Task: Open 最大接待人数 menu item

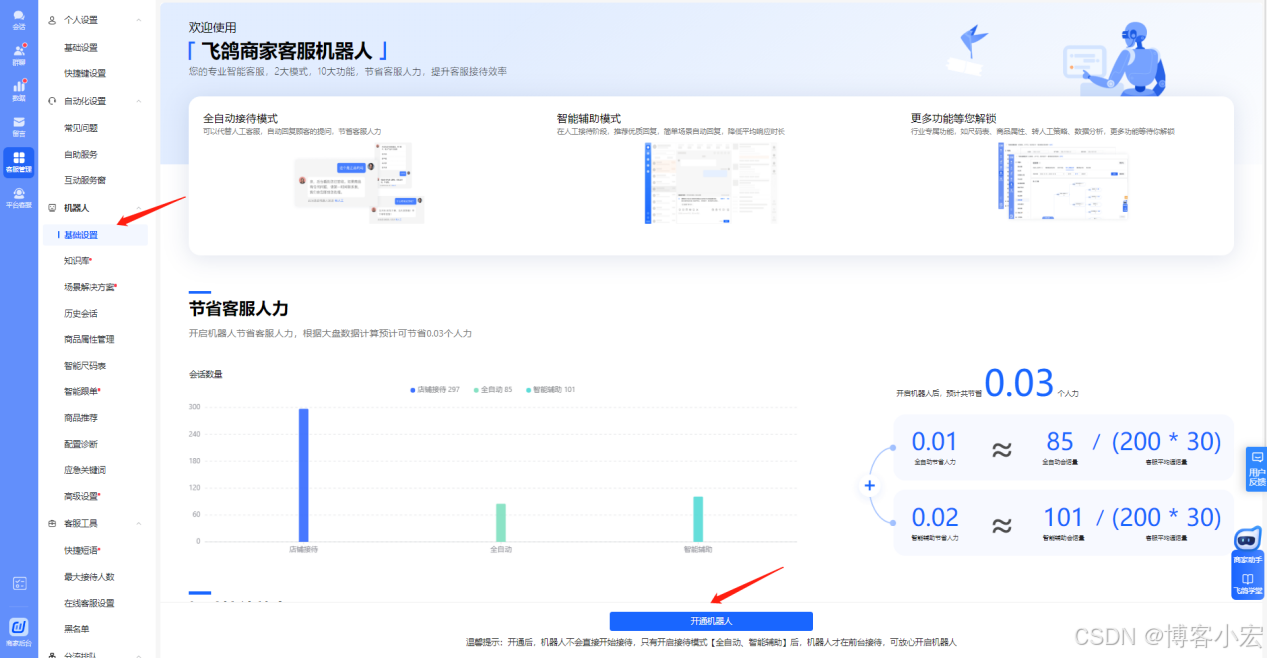Action: click(x=89, y=577)
